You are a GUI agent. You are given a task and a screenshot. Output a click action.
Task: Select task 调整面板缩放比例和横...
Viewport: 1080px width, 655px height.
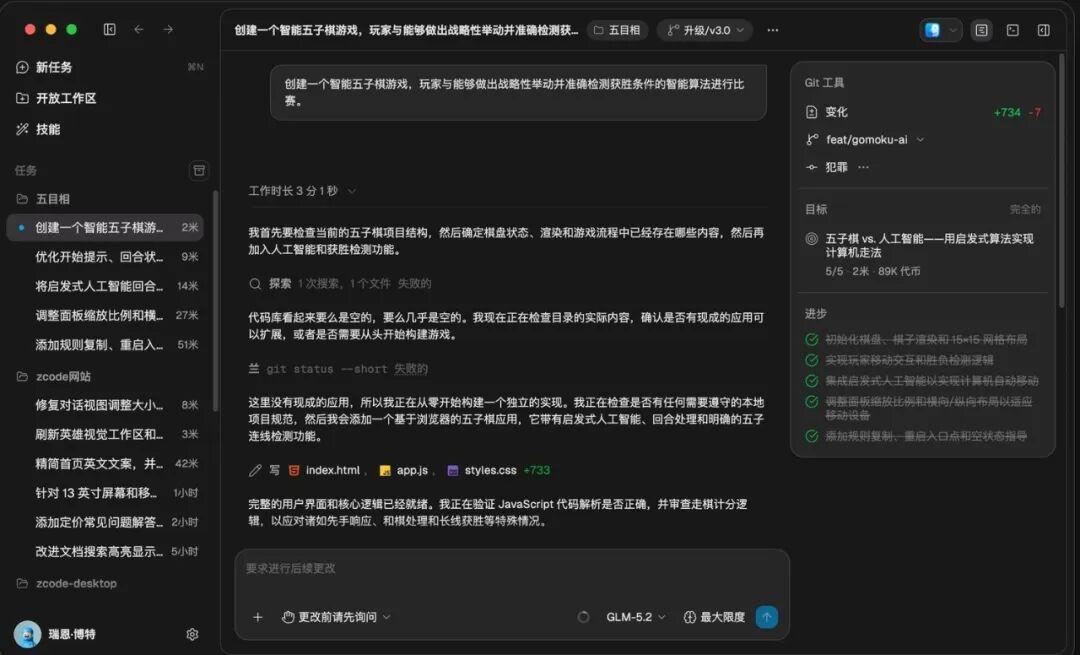pyautogui.click(x=106, y=315)
